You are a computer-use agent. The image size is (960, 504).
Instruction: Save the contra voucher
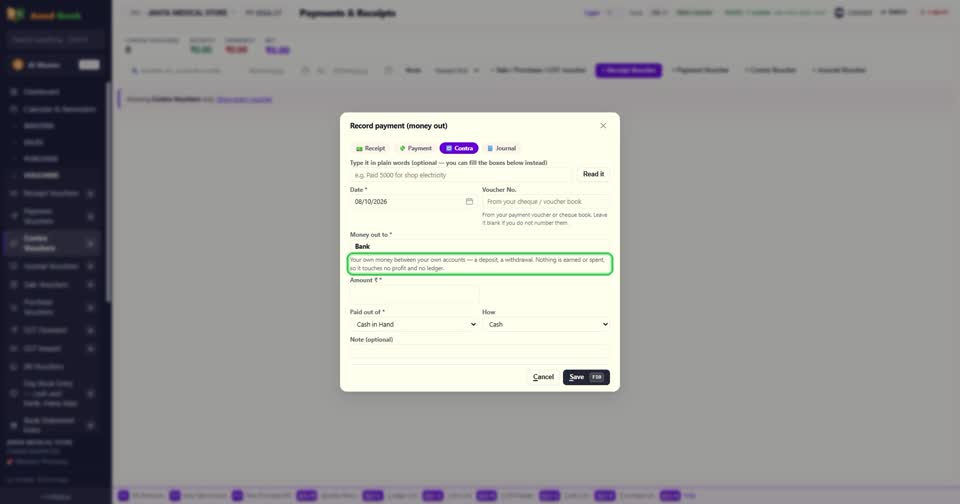point(586,377)
